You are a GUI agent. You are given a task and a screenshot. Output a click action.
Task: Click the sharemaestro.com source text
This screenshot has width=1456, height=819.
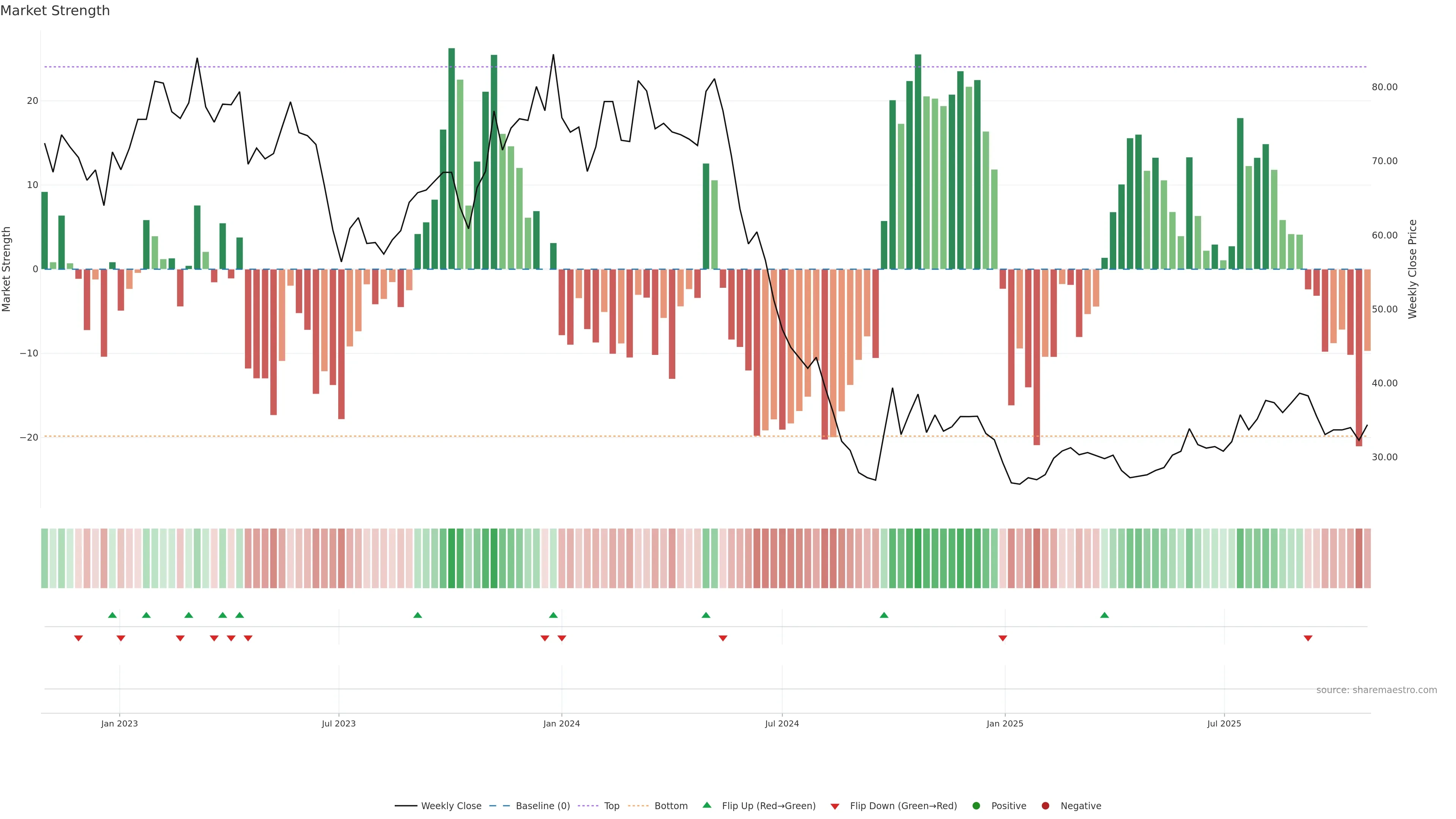(1376, 690)
